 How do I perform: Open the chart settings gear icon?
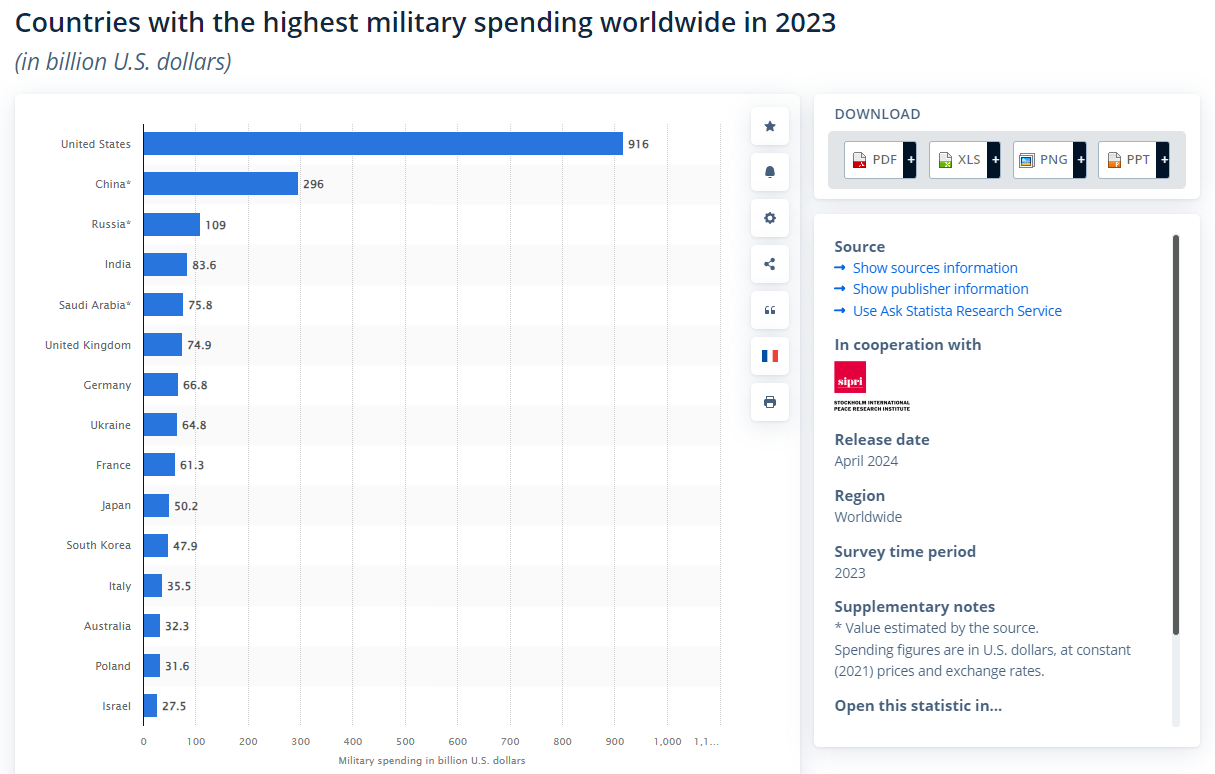[769, 218]
